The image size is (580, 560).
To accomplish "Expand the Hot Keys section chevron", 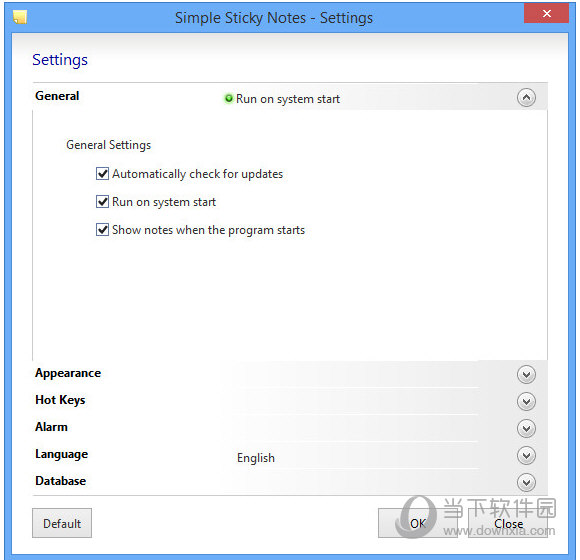I will click(x=526, y=401).
